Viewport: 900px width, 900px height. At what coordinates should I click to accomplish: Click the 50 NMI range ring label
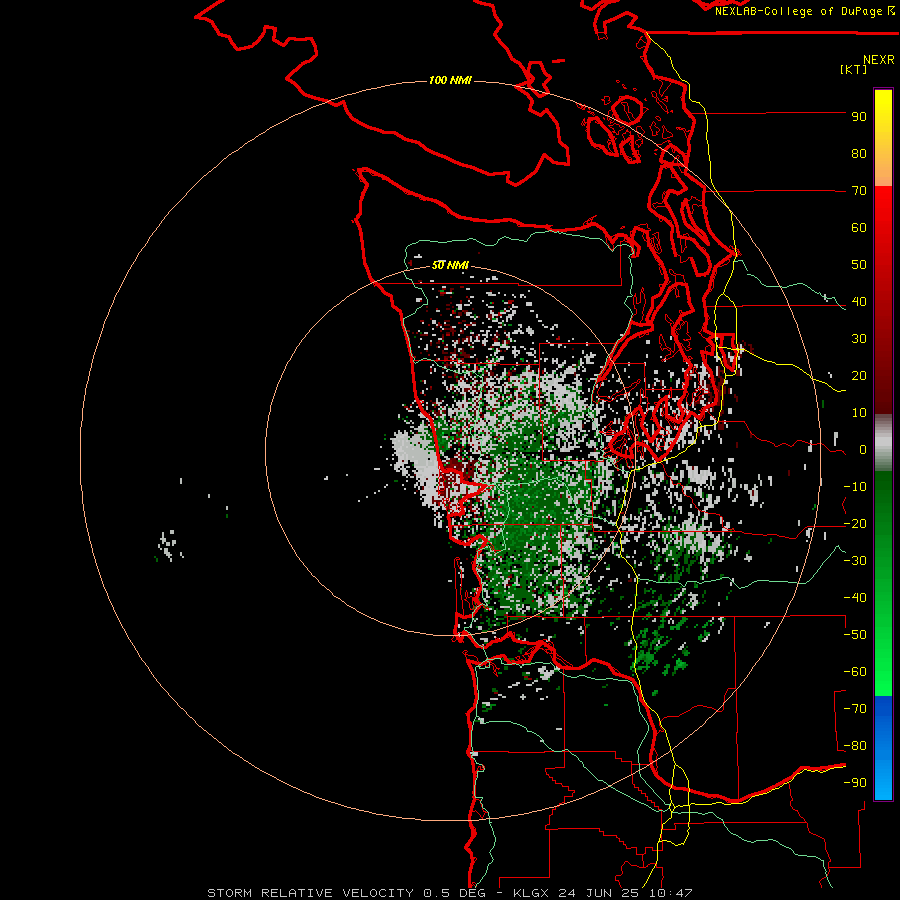[450, 265]
